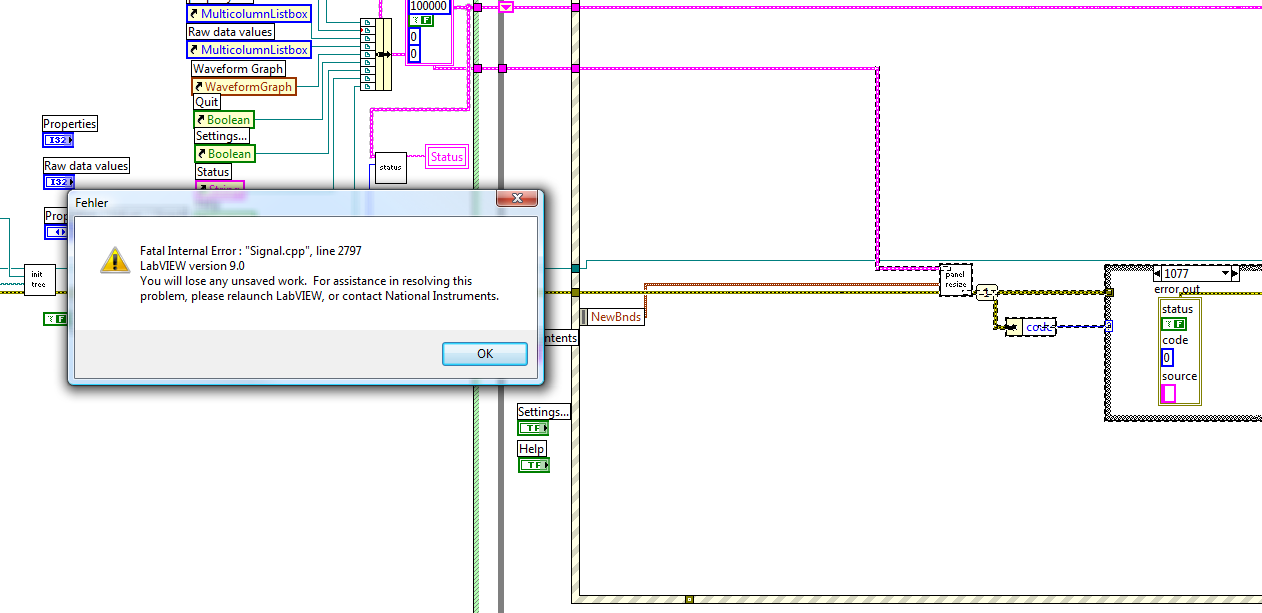The image size is (1262, 613).
Task: Select the panel resize subVI node
Action: 957,279
